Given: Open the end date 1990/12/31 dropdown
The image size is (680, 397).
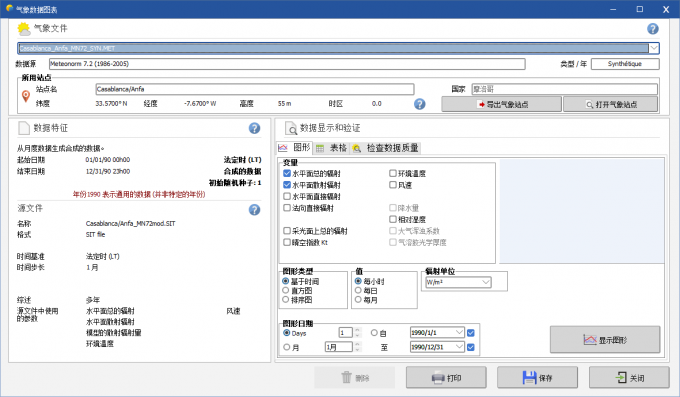Looking at the screenshot, I should pos(459,347).
